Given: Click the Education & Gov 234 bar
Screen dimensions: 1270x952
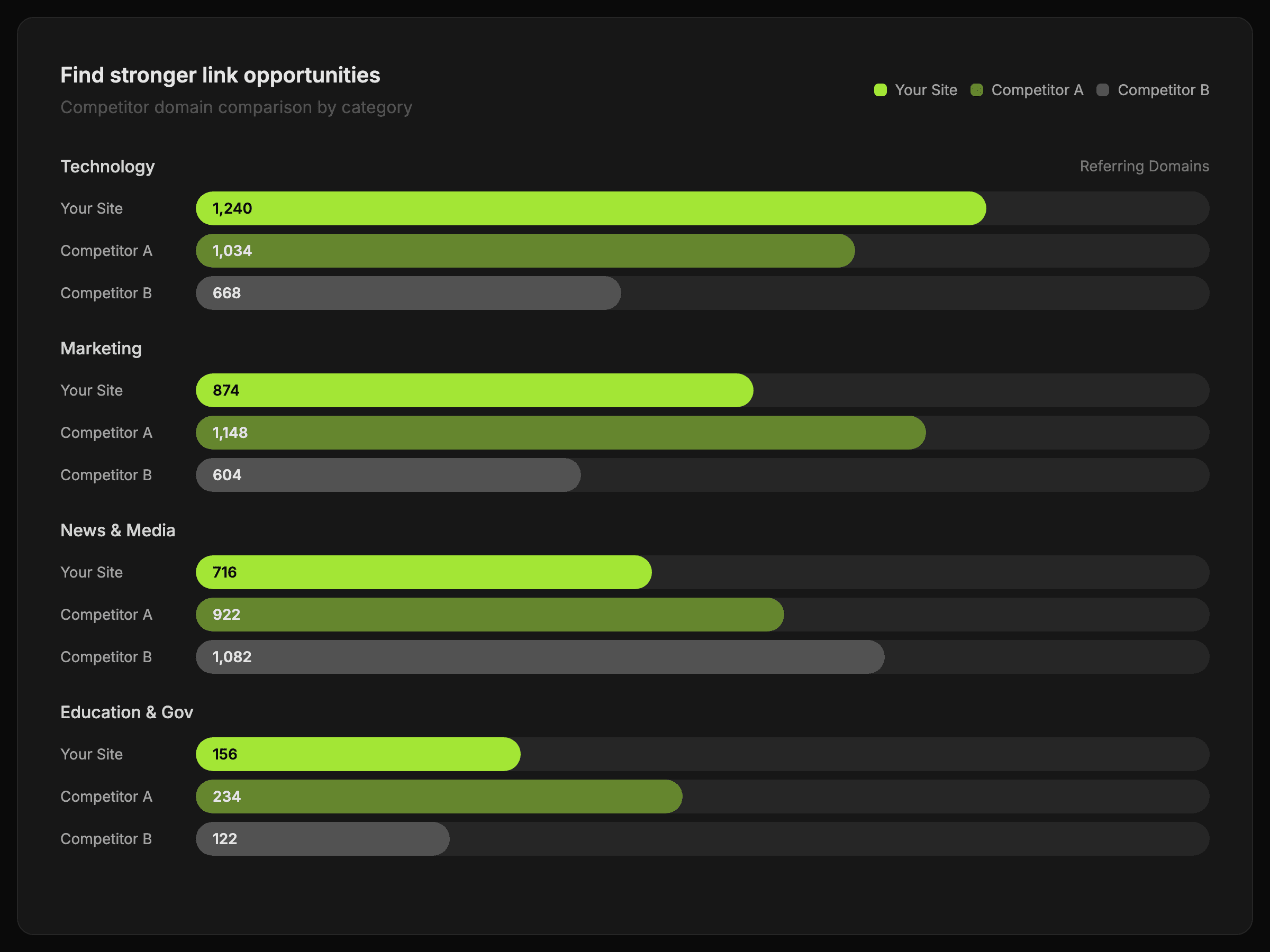Looking at the screenshot, I should (439, 797).
